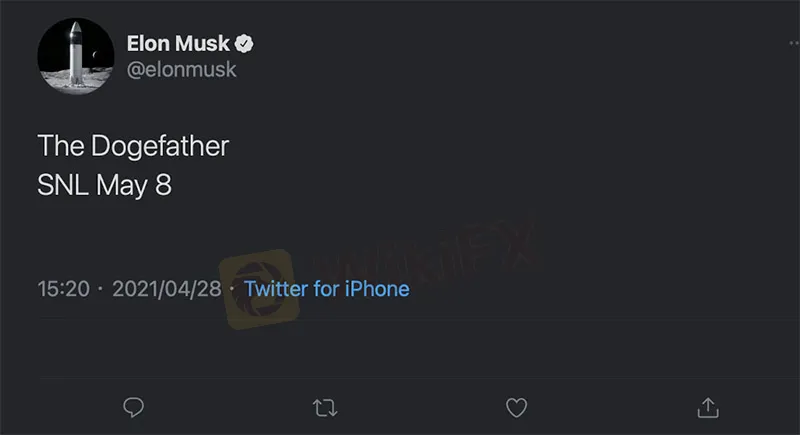Viewport: 800px width, 435px height.
Task: Open the share tweet icon
Action: pyautogui.click(x=707, y=406)
